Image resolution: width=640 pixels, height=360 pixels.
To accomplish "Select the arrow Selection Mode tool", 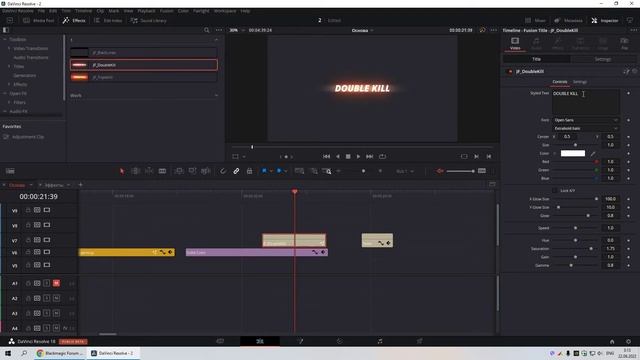I will pos(122,171).
